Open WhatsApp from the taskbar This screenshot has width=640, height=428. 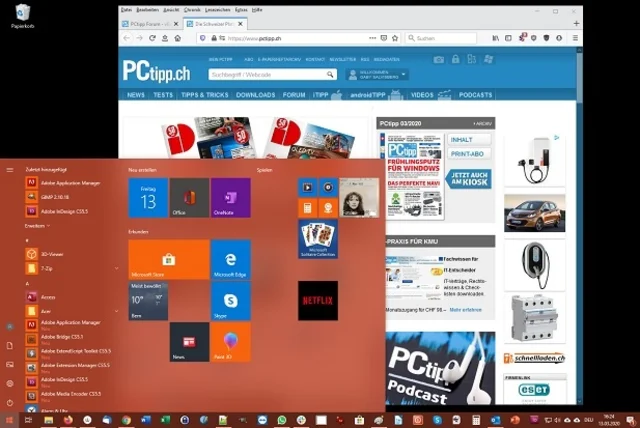282,420
